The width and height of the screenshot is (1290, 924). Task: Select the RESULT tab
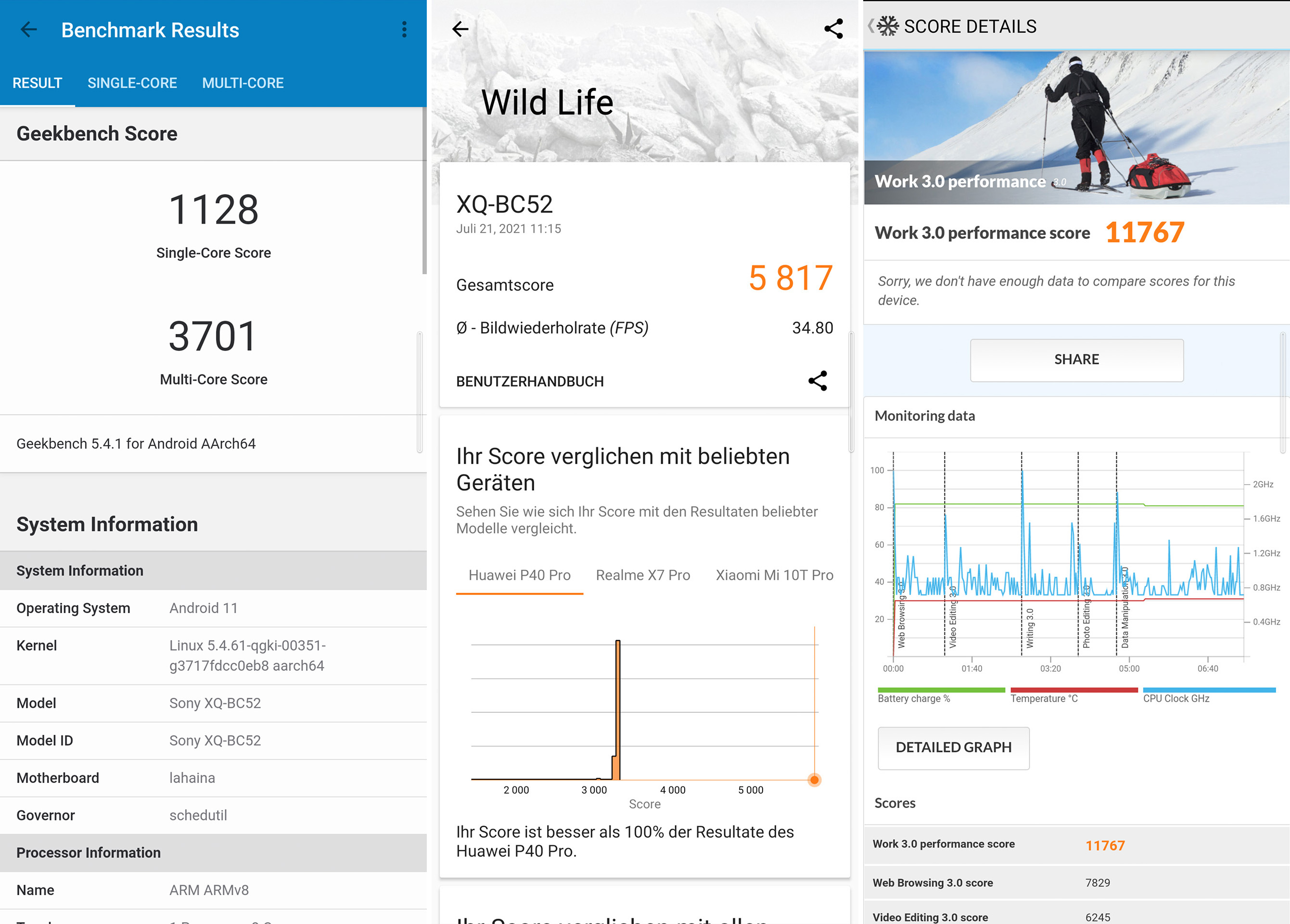click(37, 83)
